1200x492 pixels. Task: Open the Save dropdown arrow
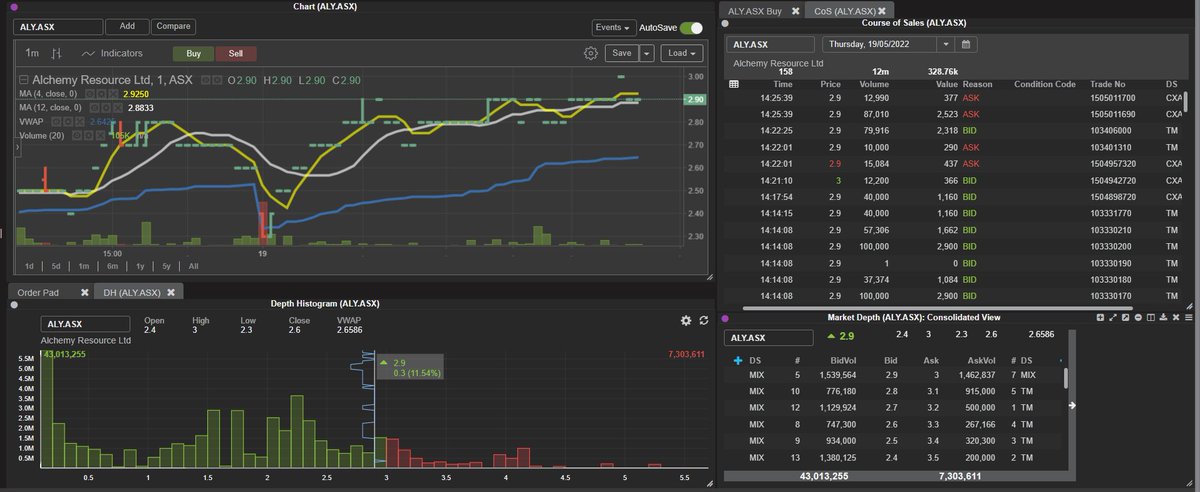point(646,53)
